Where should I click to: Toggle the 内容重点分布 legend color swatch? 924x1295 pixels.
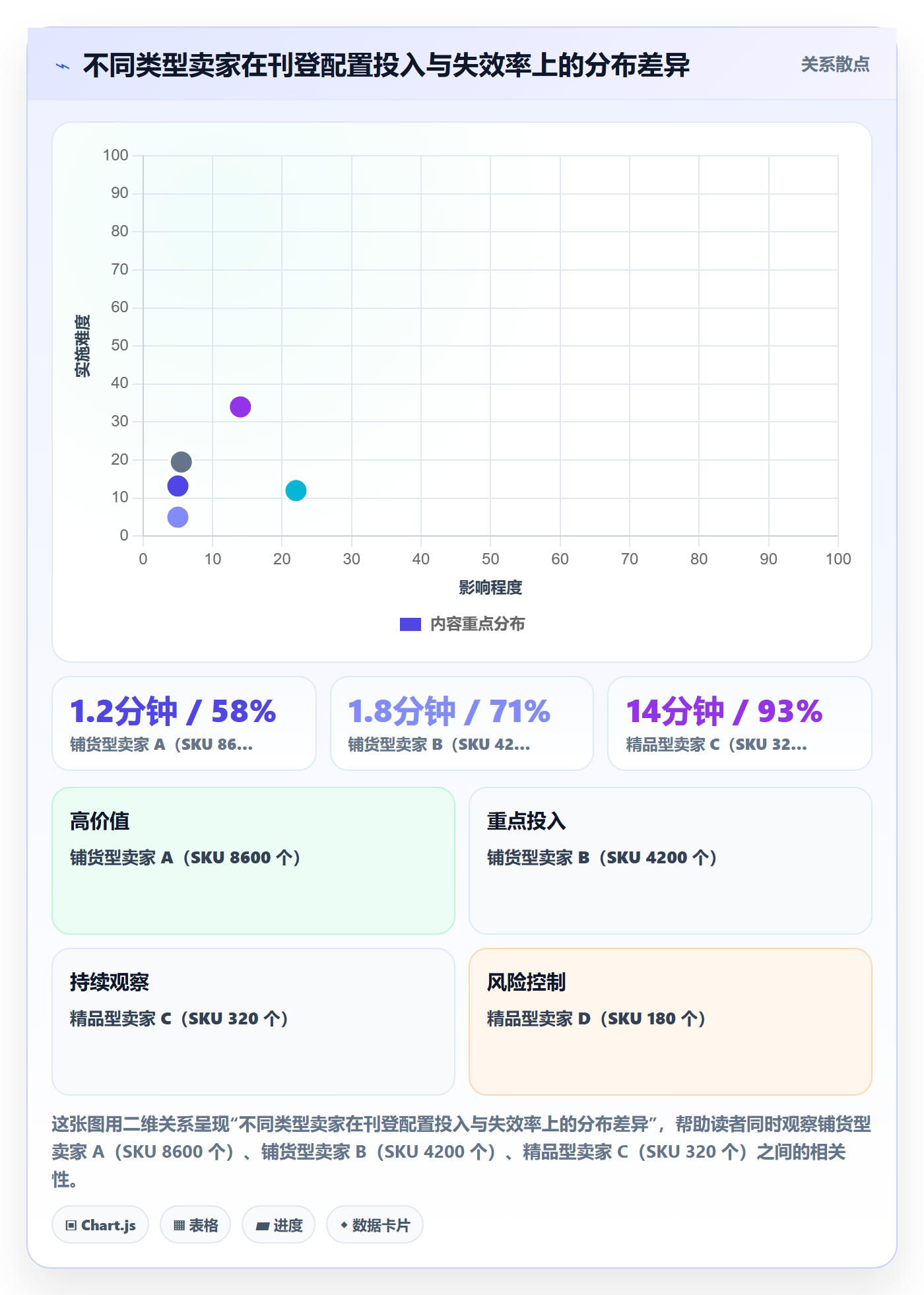[411, 624]
